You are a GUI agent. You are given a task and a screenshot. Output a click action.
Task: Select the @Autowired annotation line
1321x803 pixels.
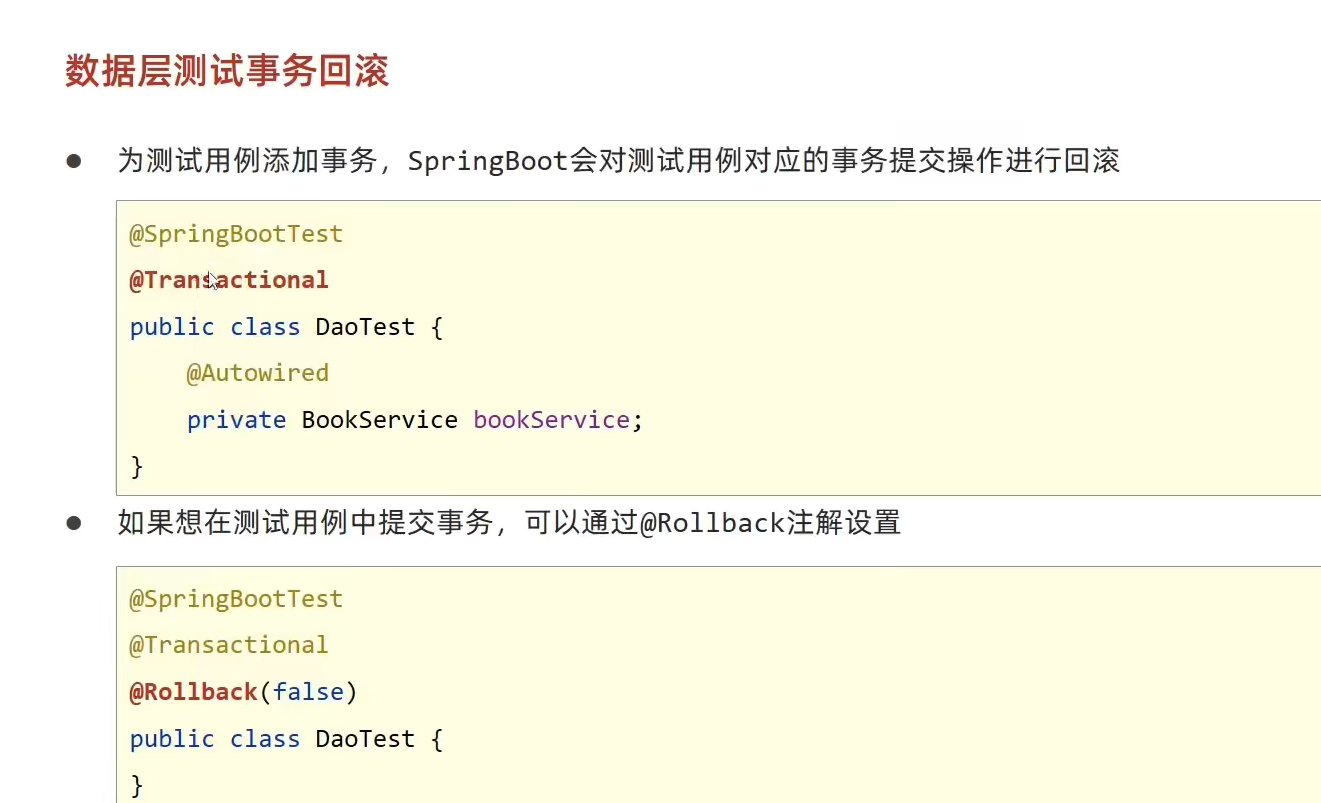click(257, 373)
